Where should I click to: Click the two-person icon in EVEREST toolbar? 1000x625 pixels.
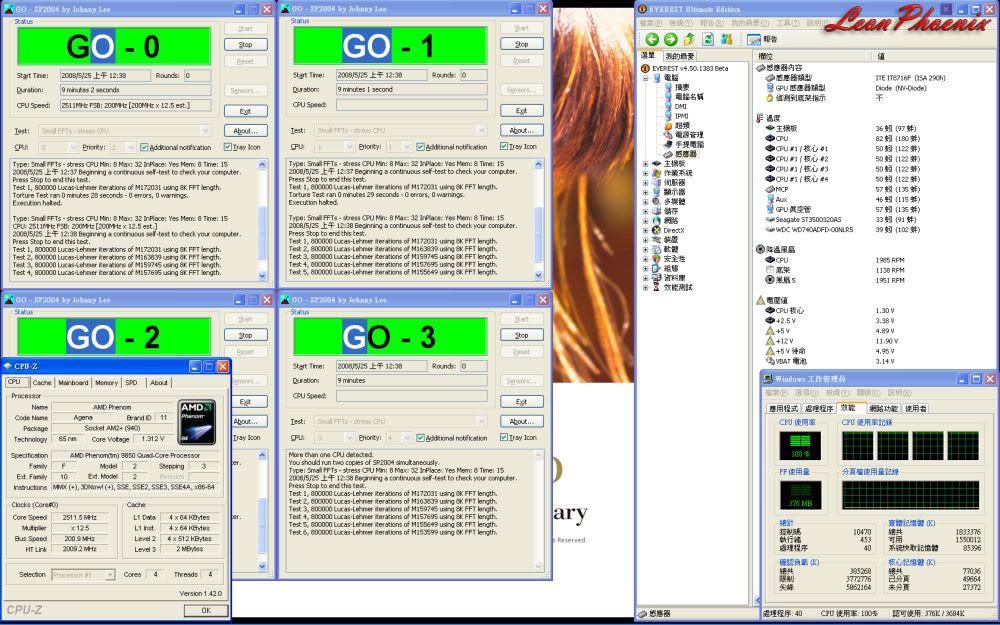pos(726,40)
